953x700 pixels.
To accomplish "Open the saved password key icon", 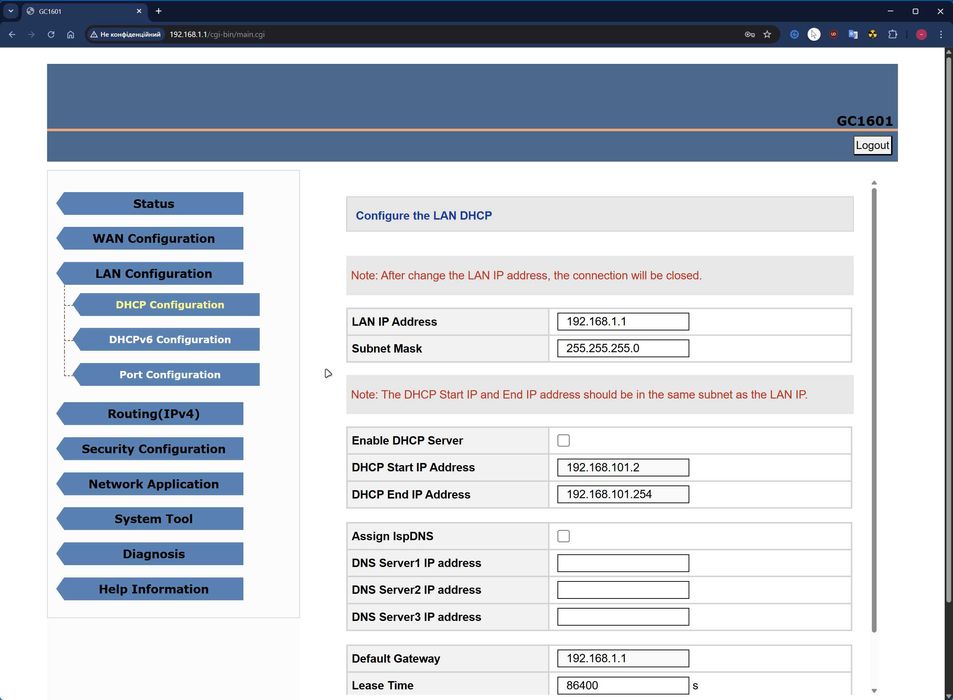I will pyautogui.click(x=749, y=35).
